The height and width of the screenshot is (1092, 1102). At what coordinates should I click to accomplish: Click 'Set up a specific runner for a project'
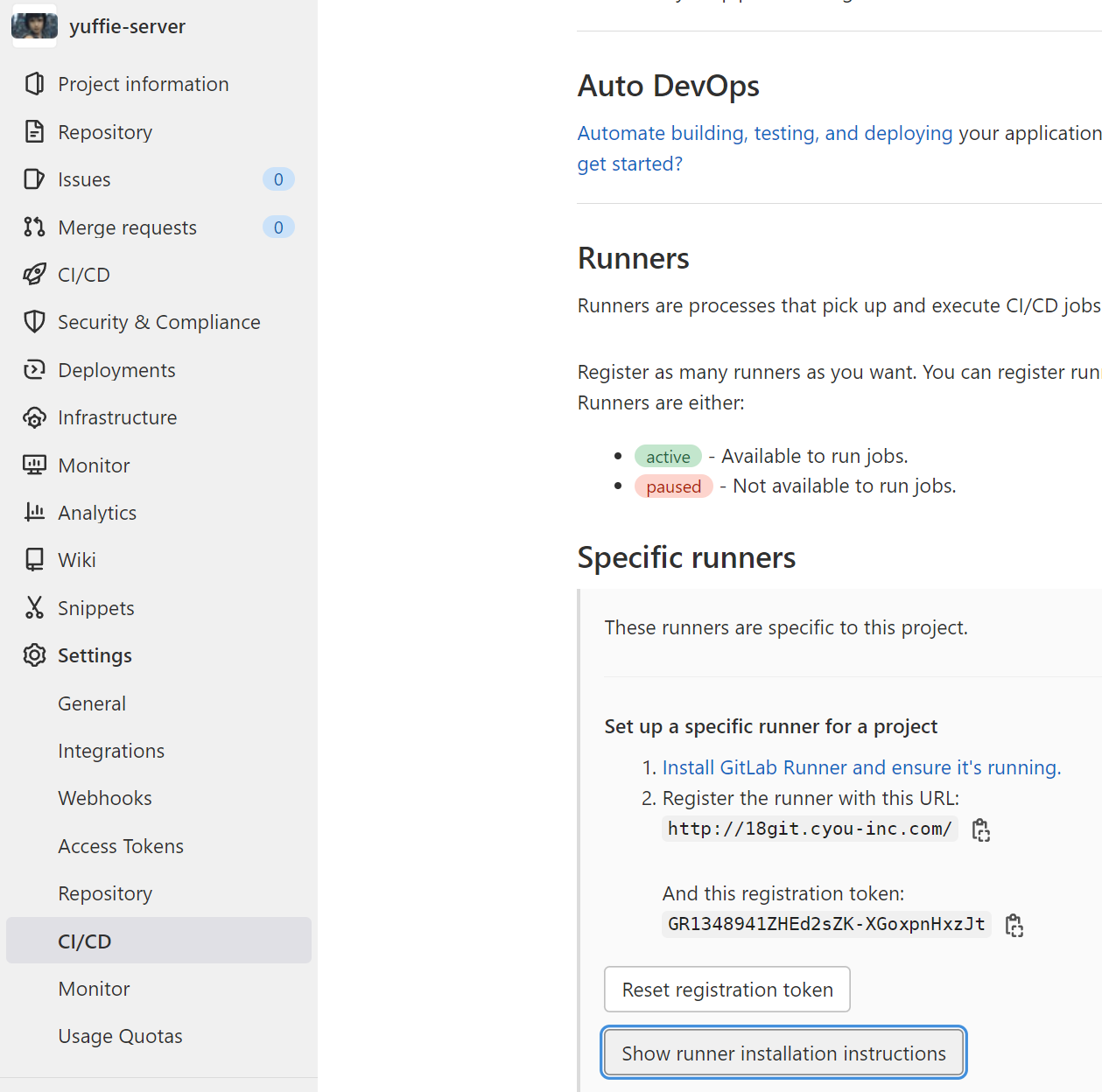(771, 726)
